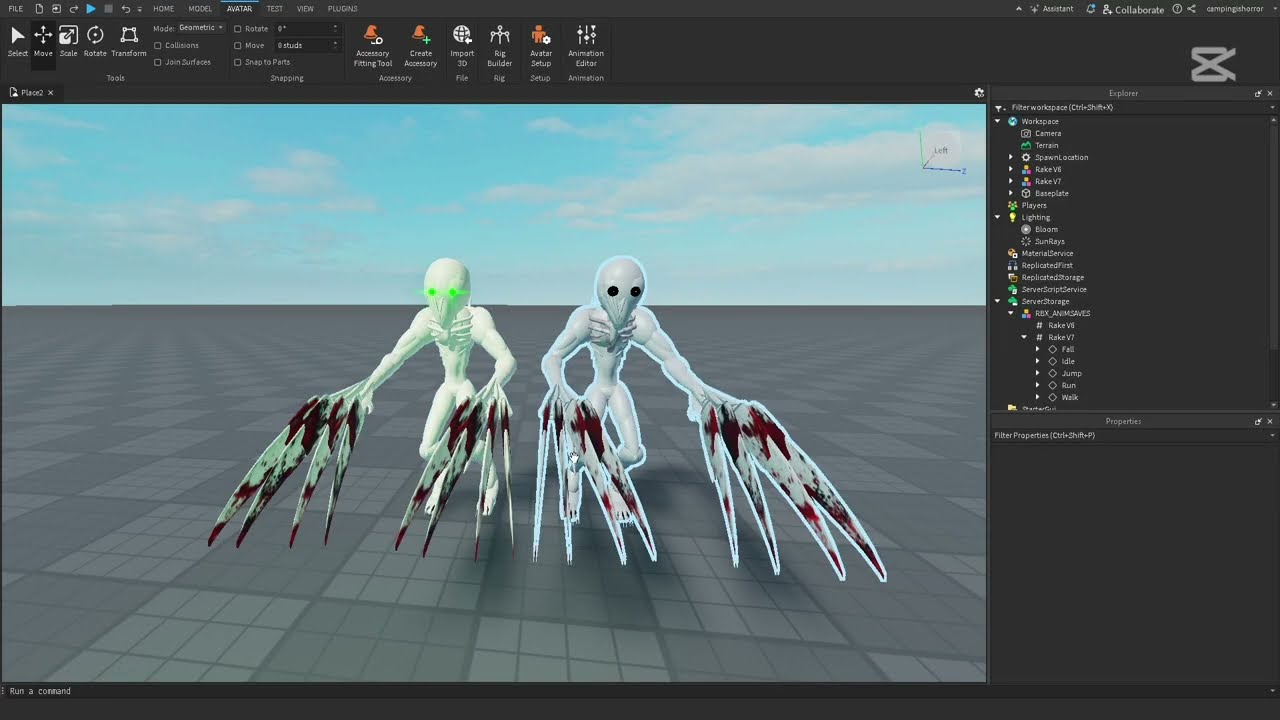Enable Rotate snapping checkbox
Image resolution: width=1280 pixels, height=720 pixels.
(x=238, y=29)
